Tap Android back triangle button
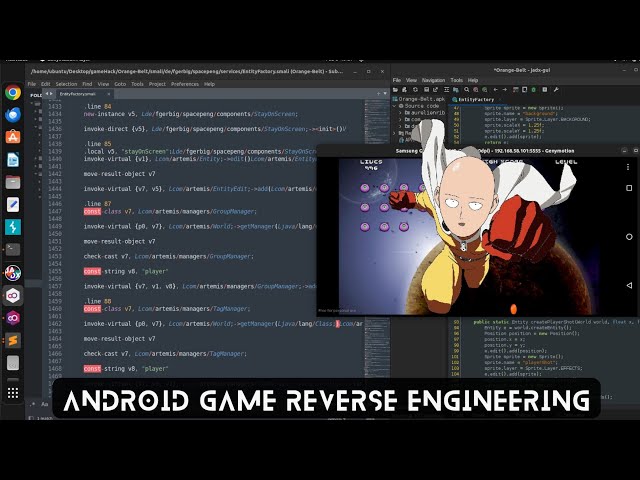Image resolution: width=640 pixels, height=480 pixels. coord(629,285)
